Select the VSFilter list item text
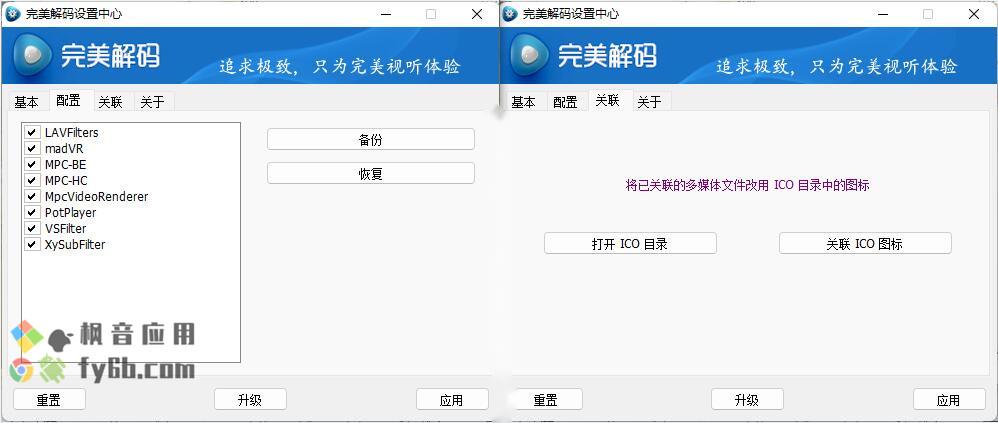 66,228
